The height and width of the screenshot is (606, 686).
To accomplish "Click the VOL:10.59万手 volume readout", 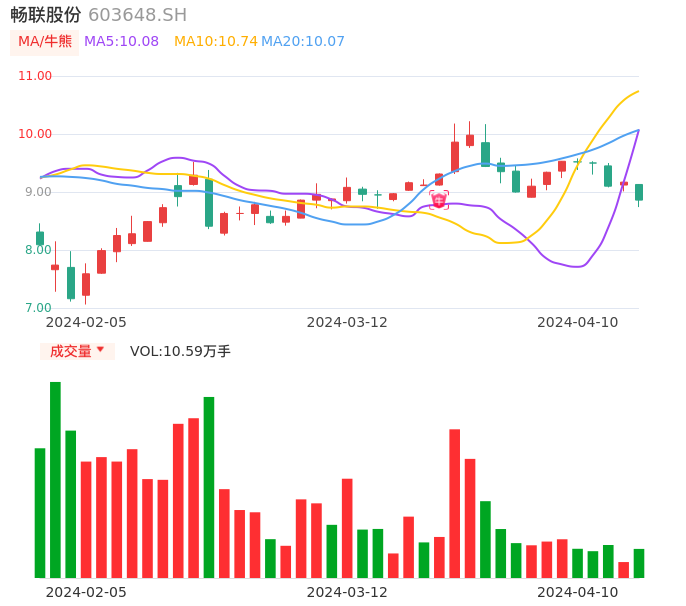I will click(x=180, y=351).
